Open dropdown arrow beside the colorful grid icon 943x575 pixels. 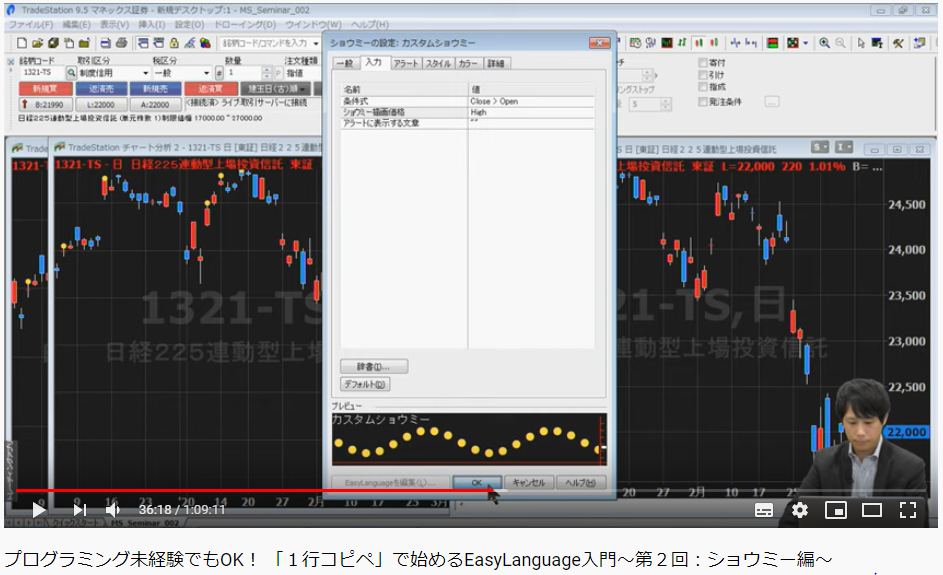(805, 43)
